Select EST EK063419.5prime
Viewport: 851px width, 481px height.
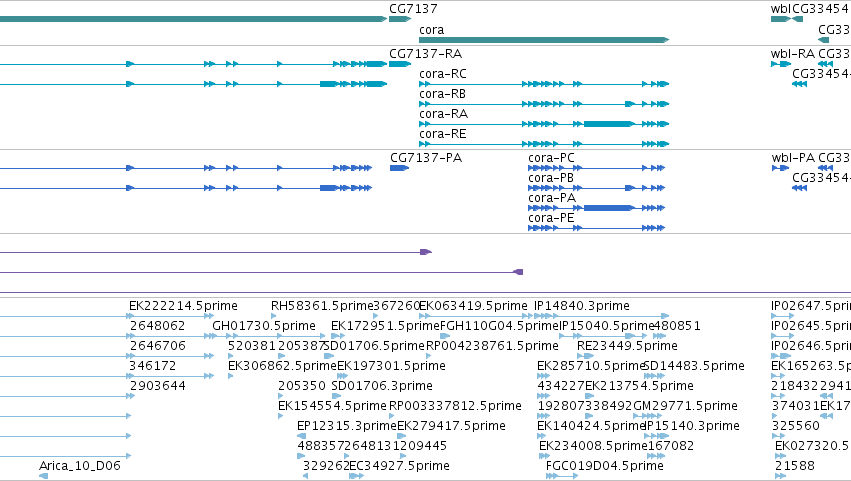point(473,306)
